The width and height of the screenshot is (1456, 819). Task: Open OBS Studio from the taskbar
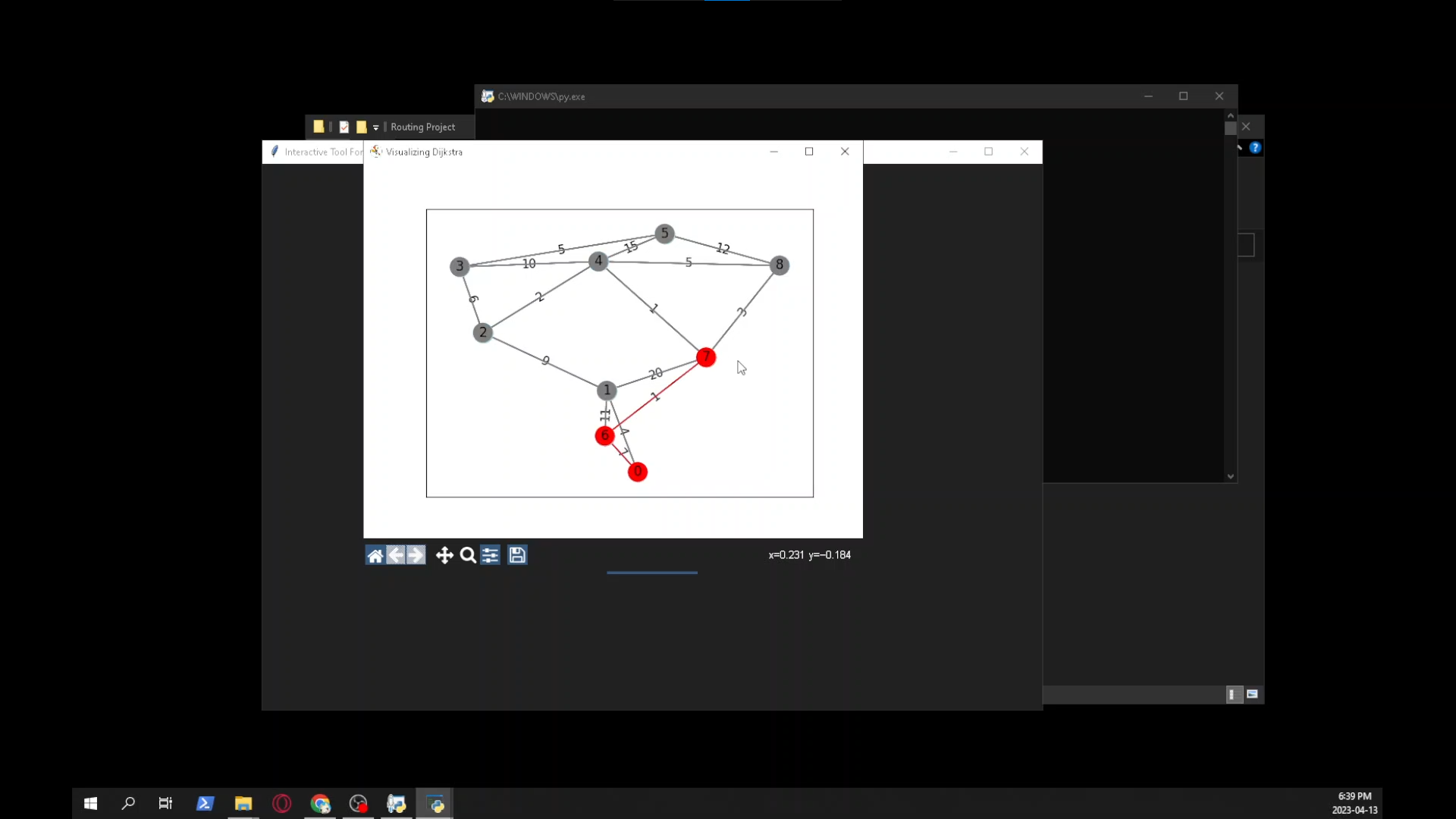(x=358, y=804)
